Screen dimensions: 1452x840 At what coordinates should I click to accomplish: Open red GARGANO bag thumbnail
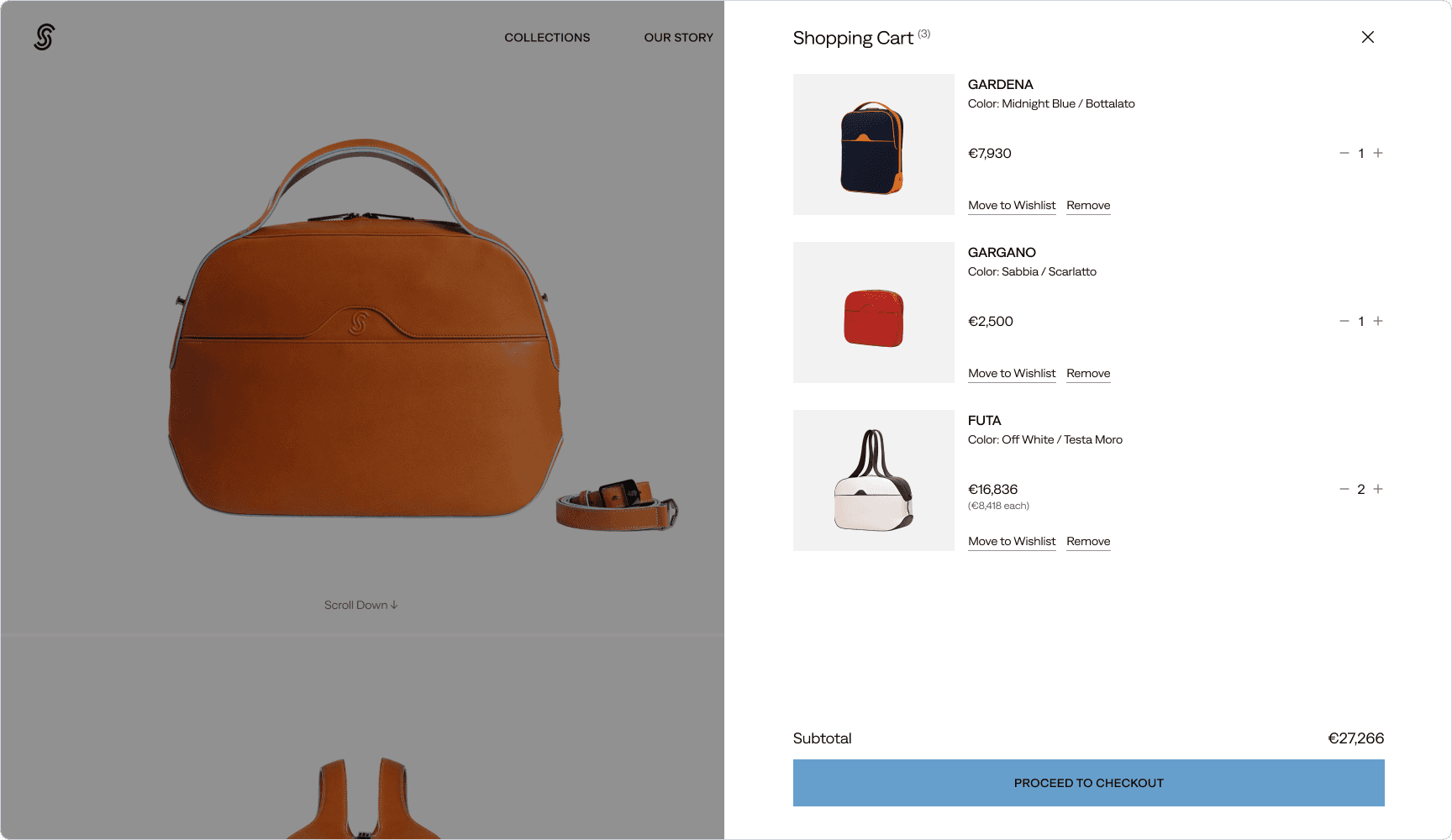tap(874, 312)
